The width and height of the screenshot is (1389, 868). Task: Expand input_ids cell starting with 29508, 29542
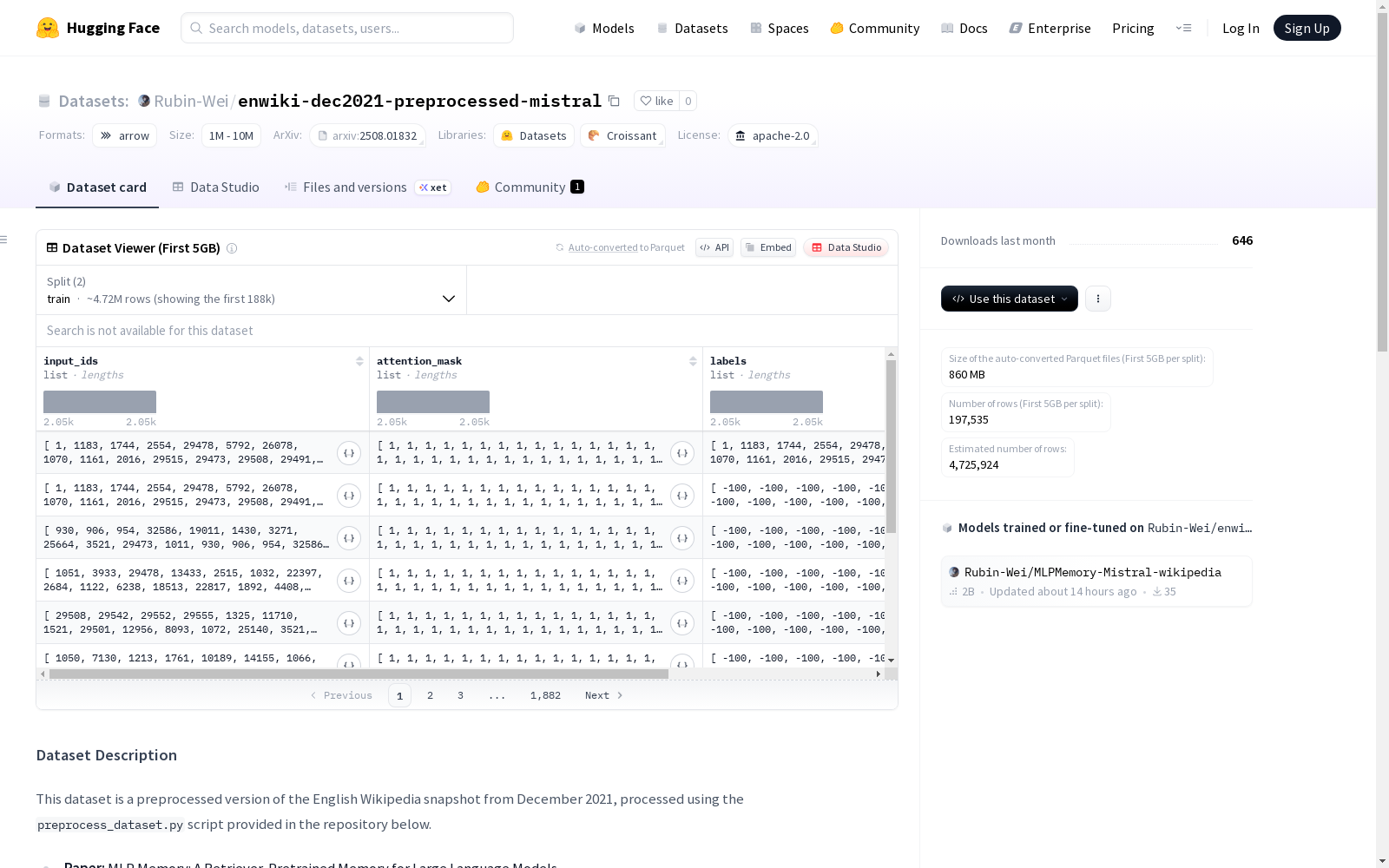pos(349,623)
